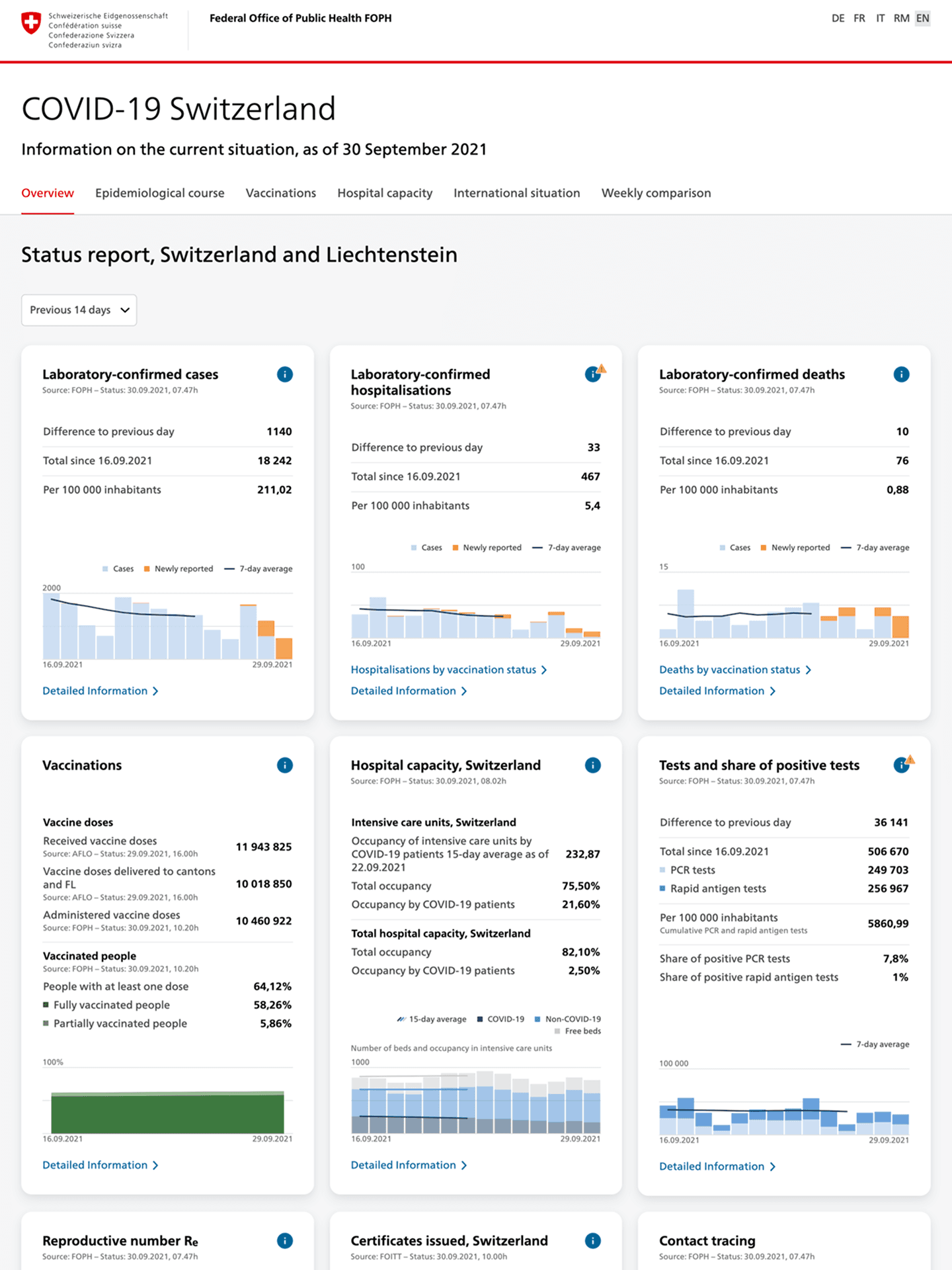This screenshot has width=952, height=1270.
Task: Click info icon on Reproductive number card
Action: (x=285, y=1241)
